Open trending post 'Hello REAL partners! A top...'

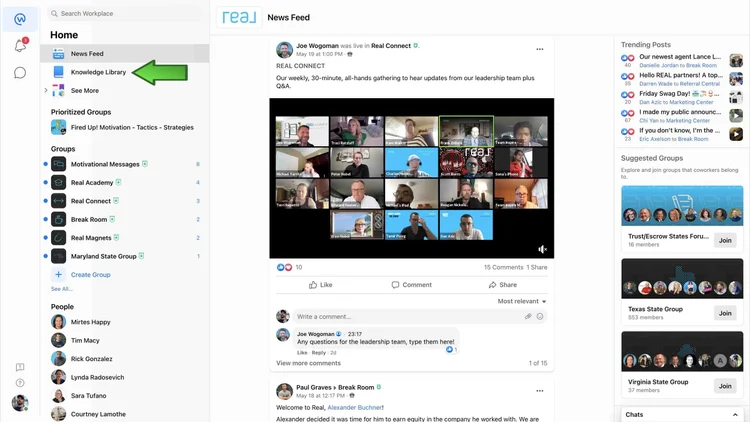[681, 75]
